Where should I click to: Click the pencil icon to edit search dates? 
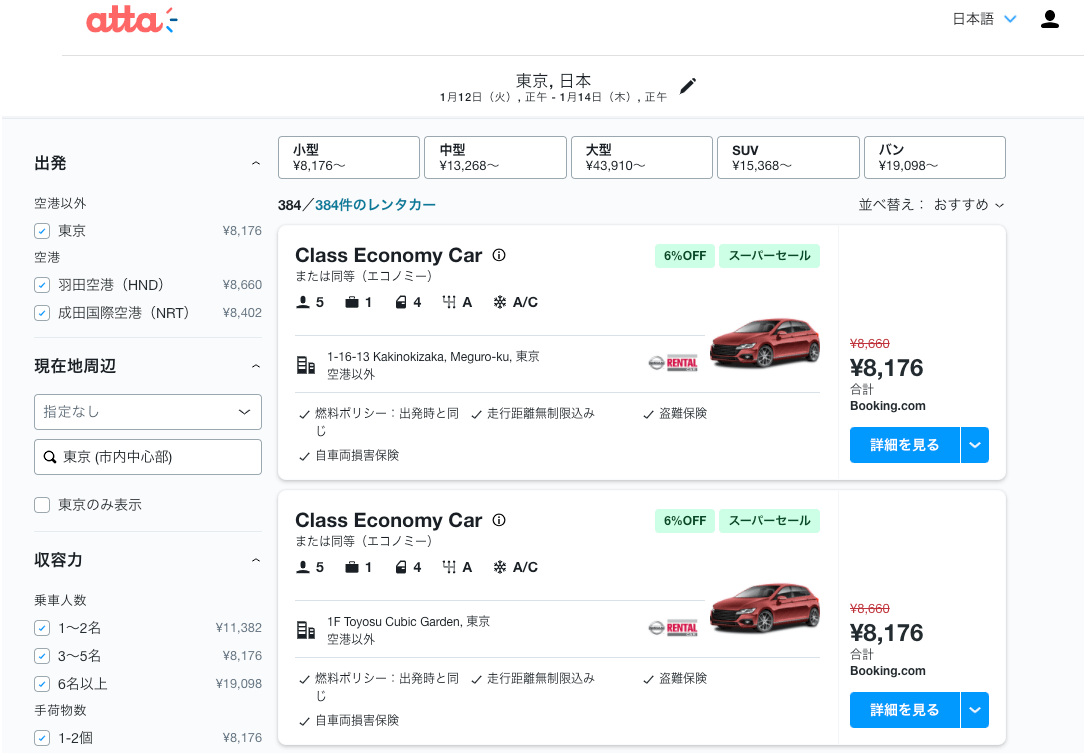(687, 87)
